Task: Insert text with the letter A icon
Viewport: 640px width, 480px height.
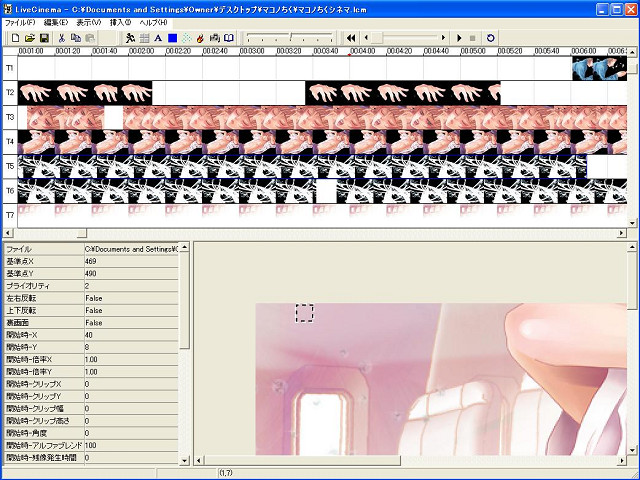Action: (x=158, y=38)
